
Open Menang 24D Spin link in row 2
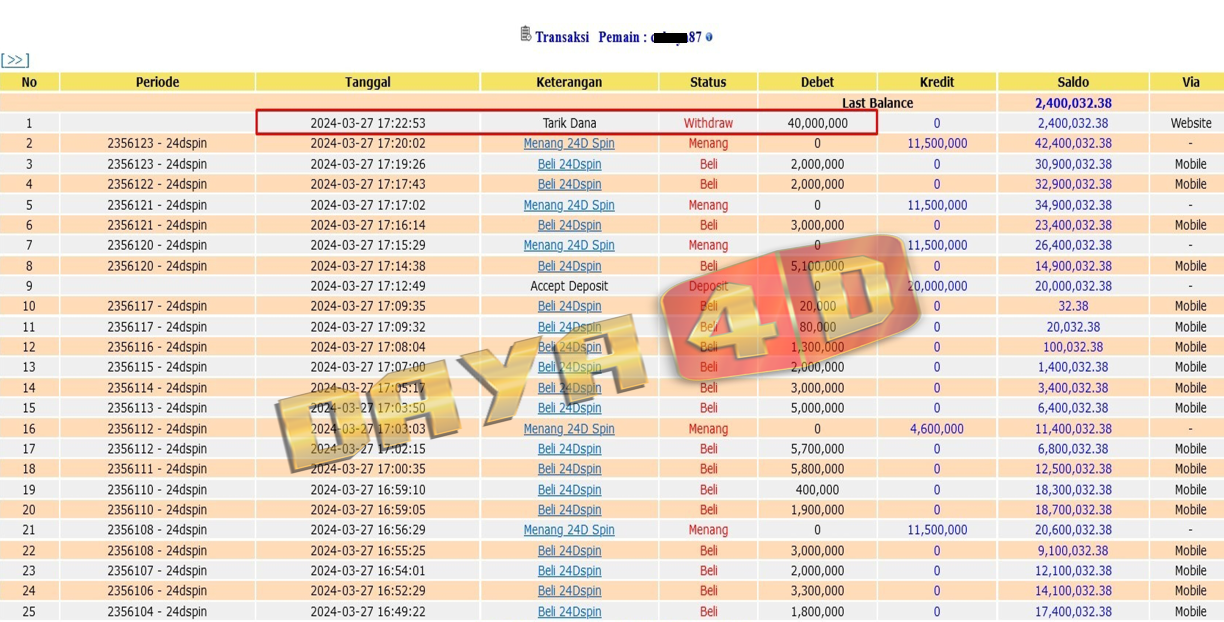[x=569, y=143]
